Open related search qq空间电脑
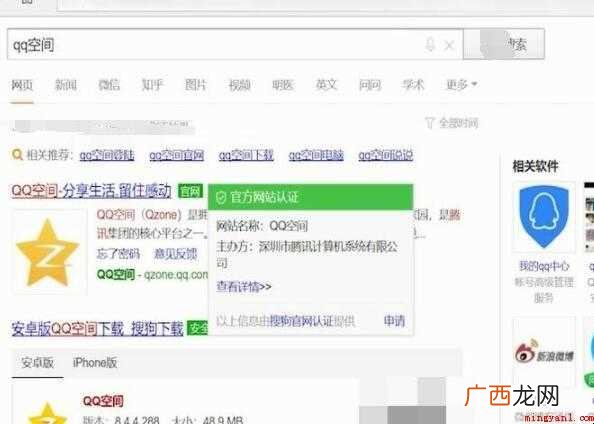Screen dimensions: 594x424 coord(316,155)
